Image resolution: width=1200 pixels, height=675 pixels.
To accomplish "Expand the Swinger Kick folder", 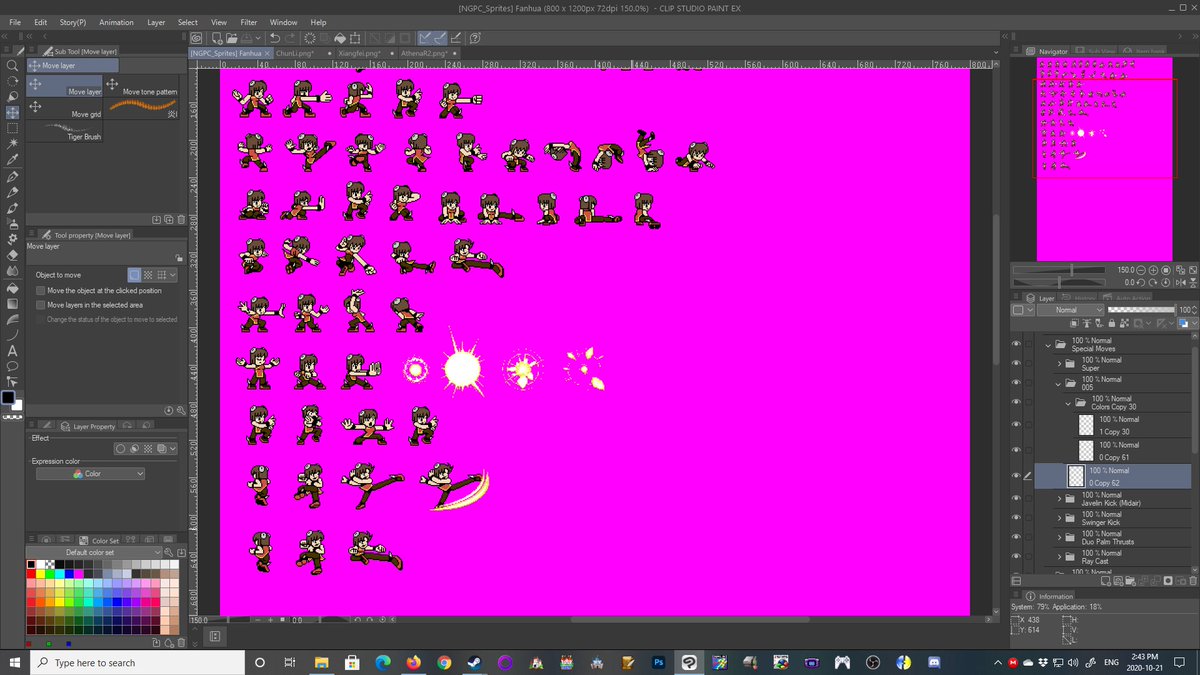I will coord(1058,518).
